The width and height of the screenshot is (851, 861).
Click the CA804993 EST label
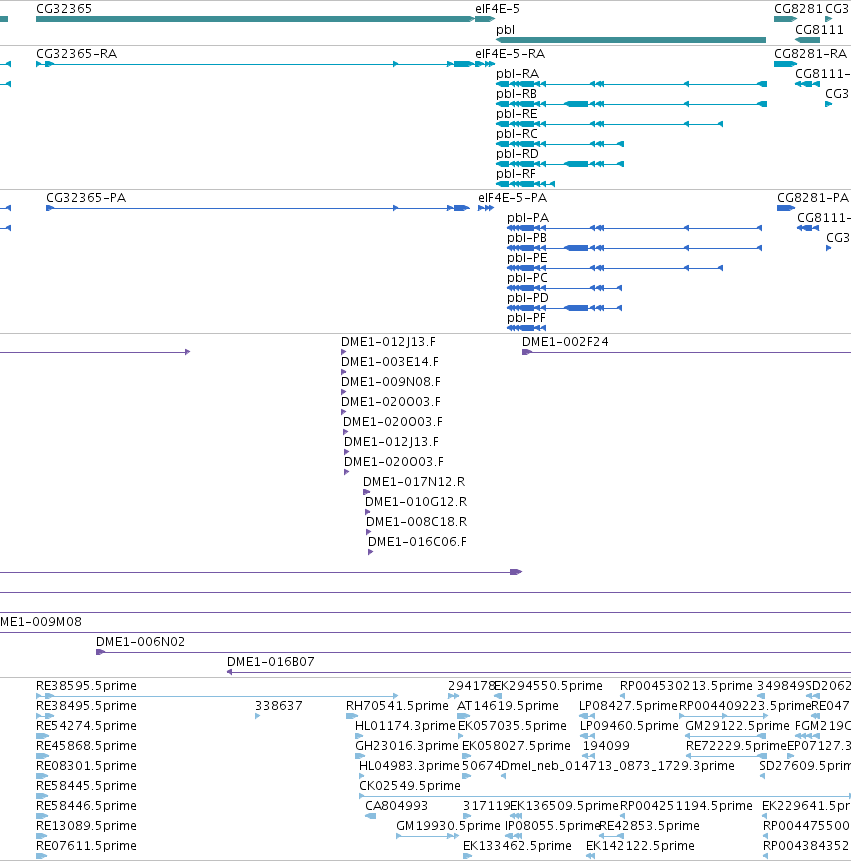[396, 806]
